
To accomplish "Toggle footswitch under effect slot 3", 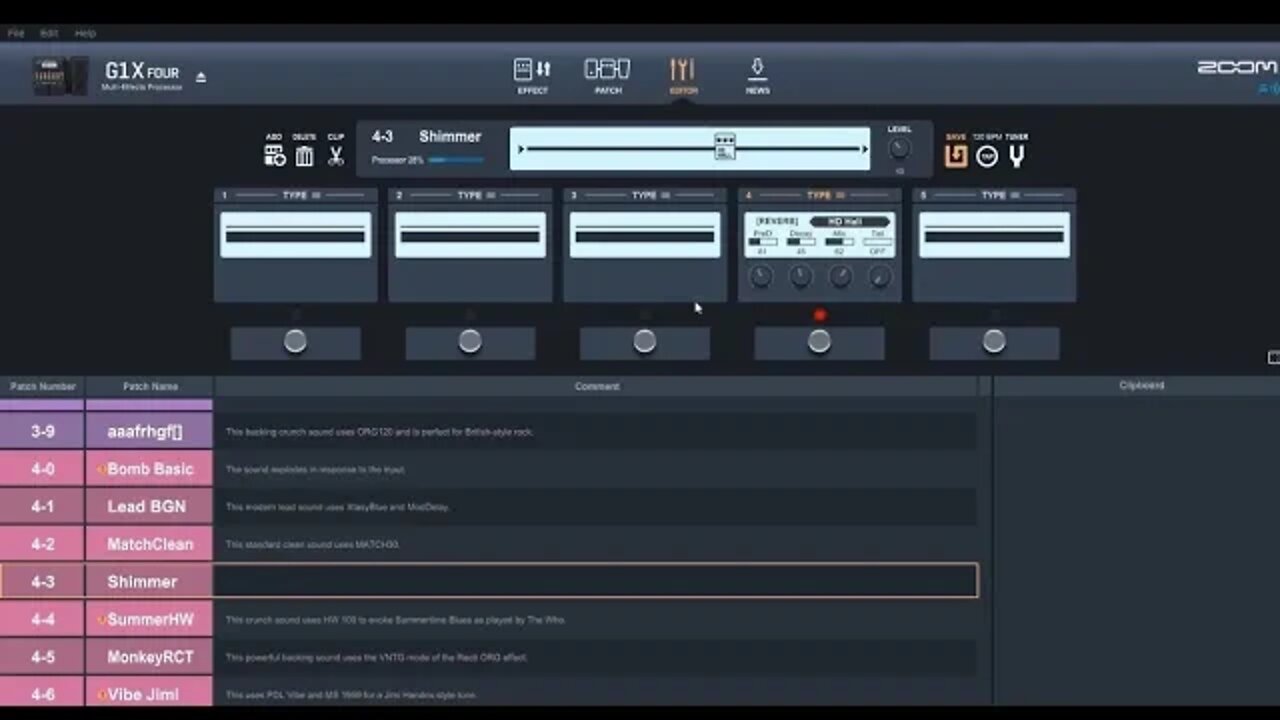I will click(645, 342).
